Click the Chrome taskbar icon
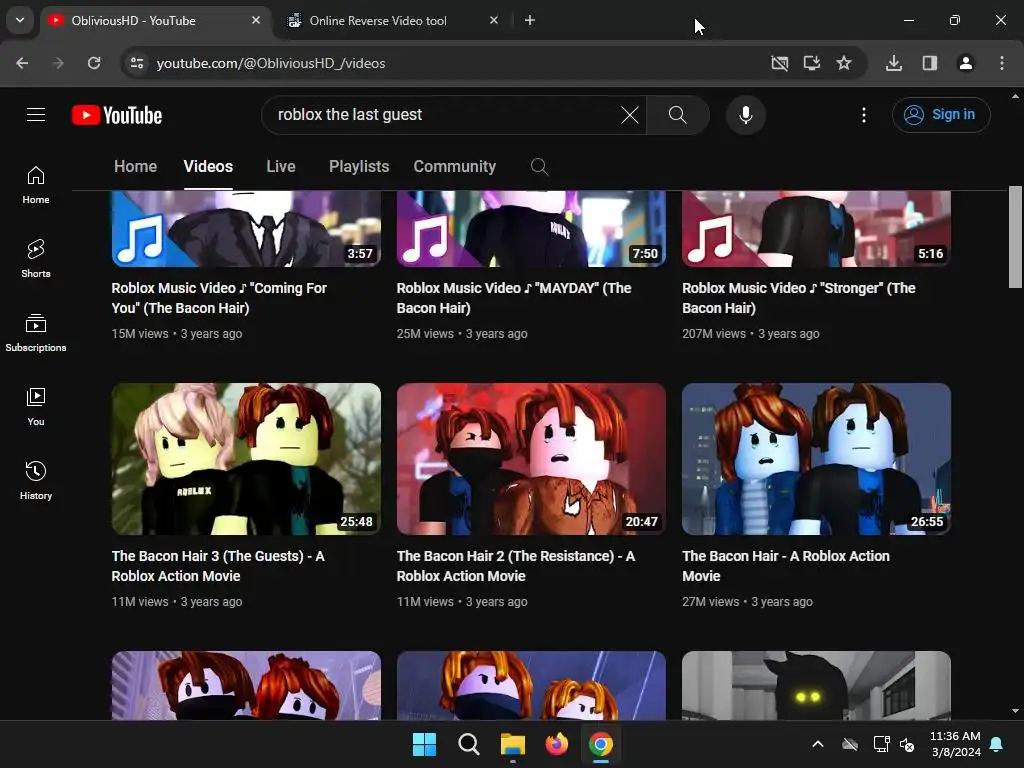This screenshot has height=768, width=1024. point(601,744)
